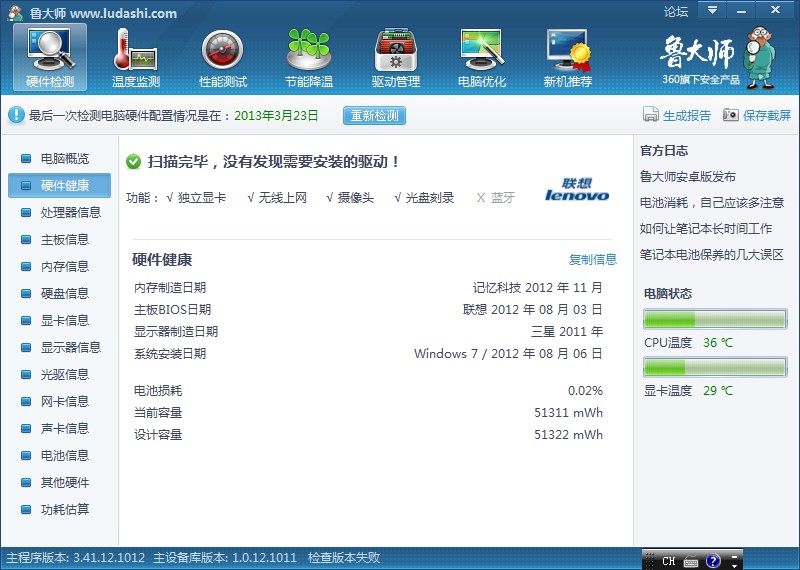Click 保存截屏 save screenshot link

(x=767, y=115)
